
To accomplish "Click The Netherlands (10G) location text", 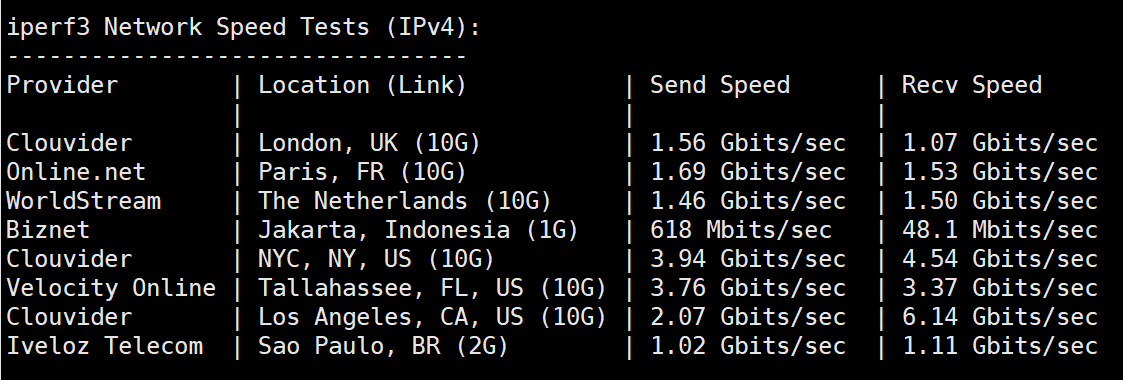I will pos(405,201).
